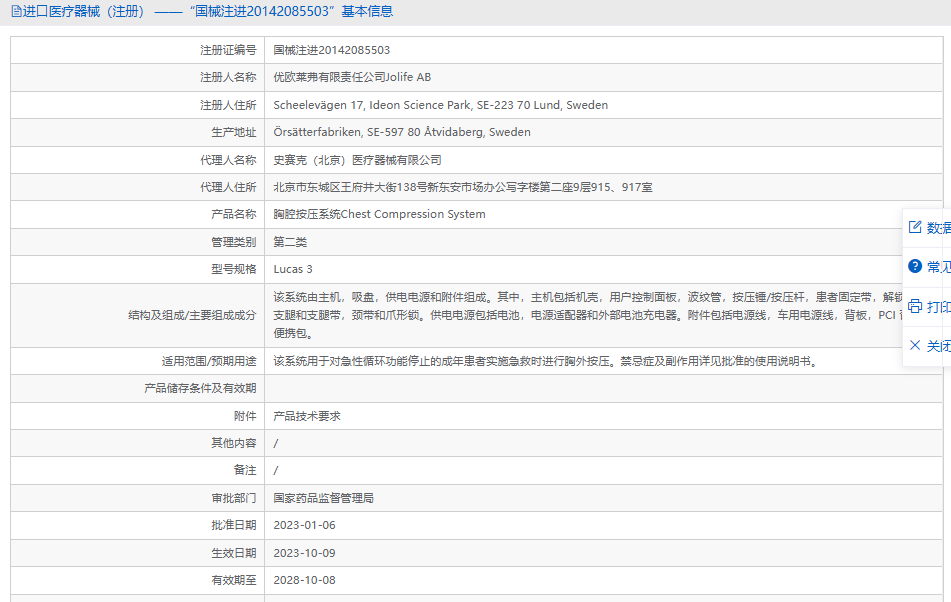Screen dimensions: 951x602
Task: Click the 适用范围/预期用途 label
Action: click(x=209, y=361)
